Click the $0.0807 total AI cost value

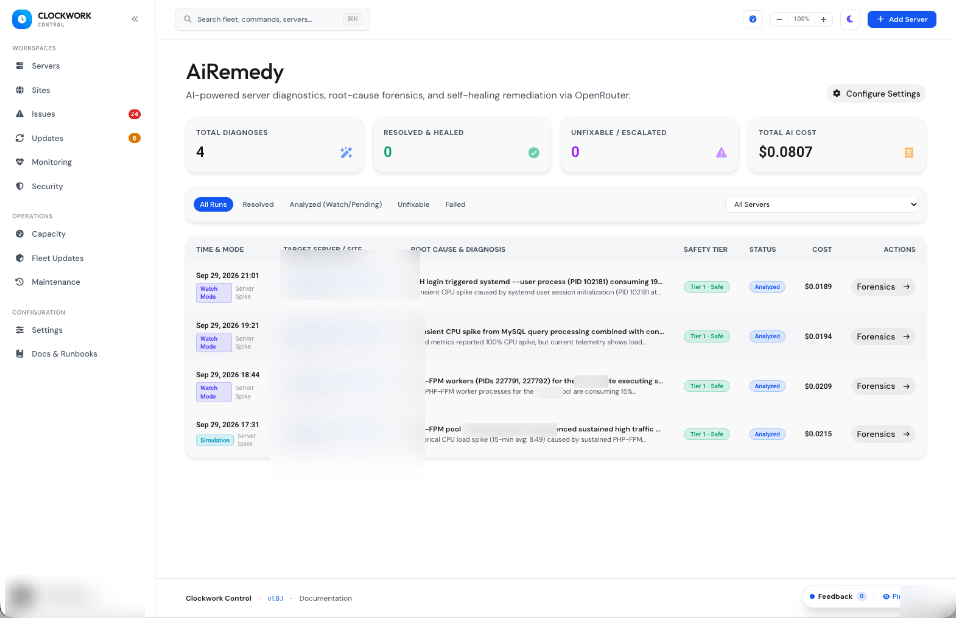click(785, 152)
